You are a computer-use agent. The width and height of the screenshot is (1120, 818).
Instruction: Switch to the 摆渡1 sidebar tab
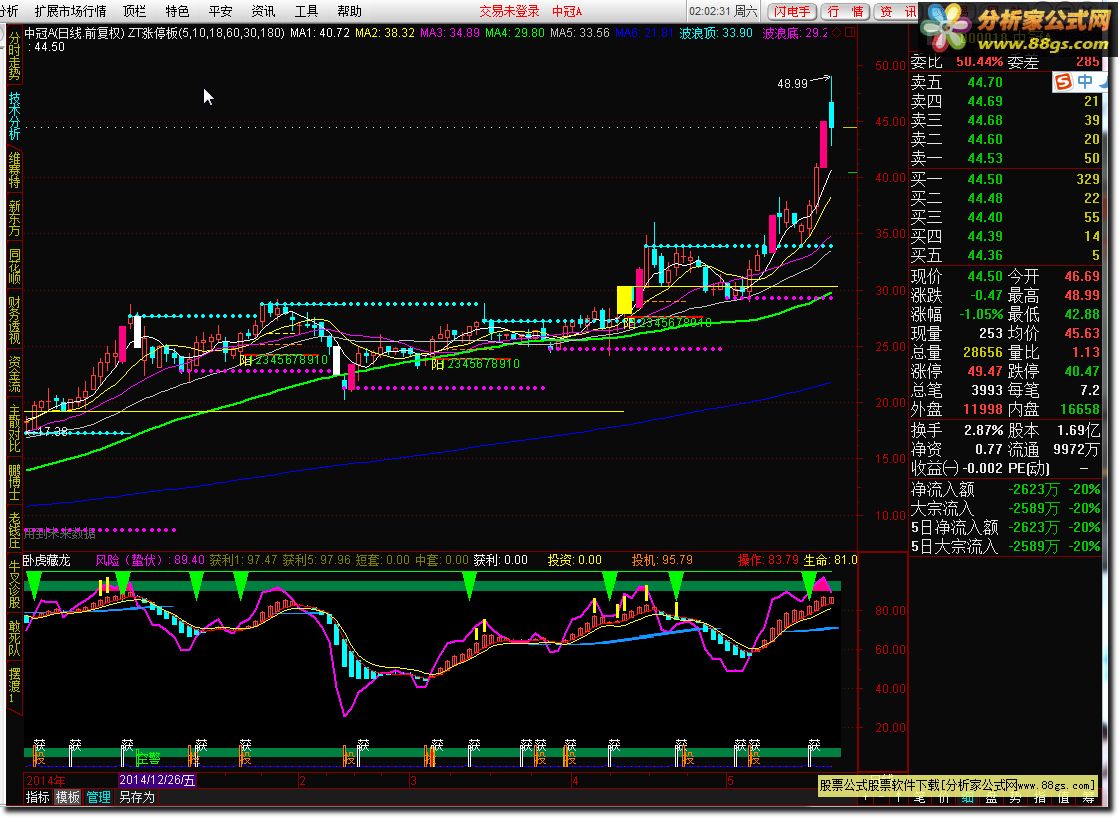14,685
